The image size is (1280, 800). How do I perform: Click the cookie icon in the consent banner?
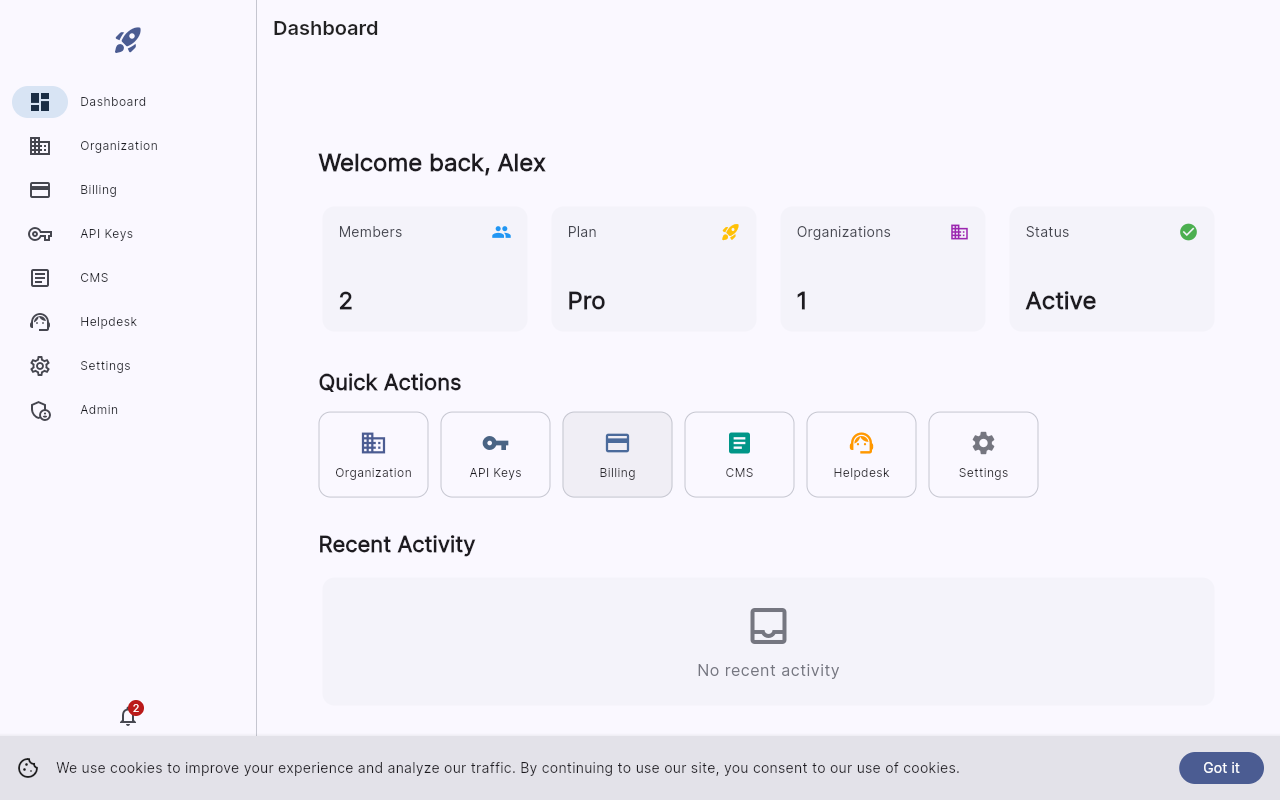pyautogui.click(x=28, y=768)
